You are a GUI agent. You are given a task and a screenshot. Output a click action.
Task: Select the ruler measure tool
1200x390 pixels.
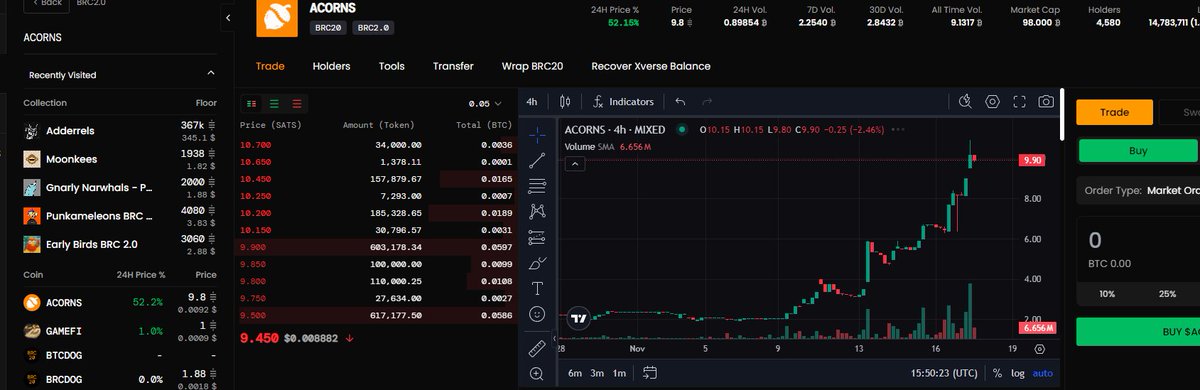tap(537, 348)
